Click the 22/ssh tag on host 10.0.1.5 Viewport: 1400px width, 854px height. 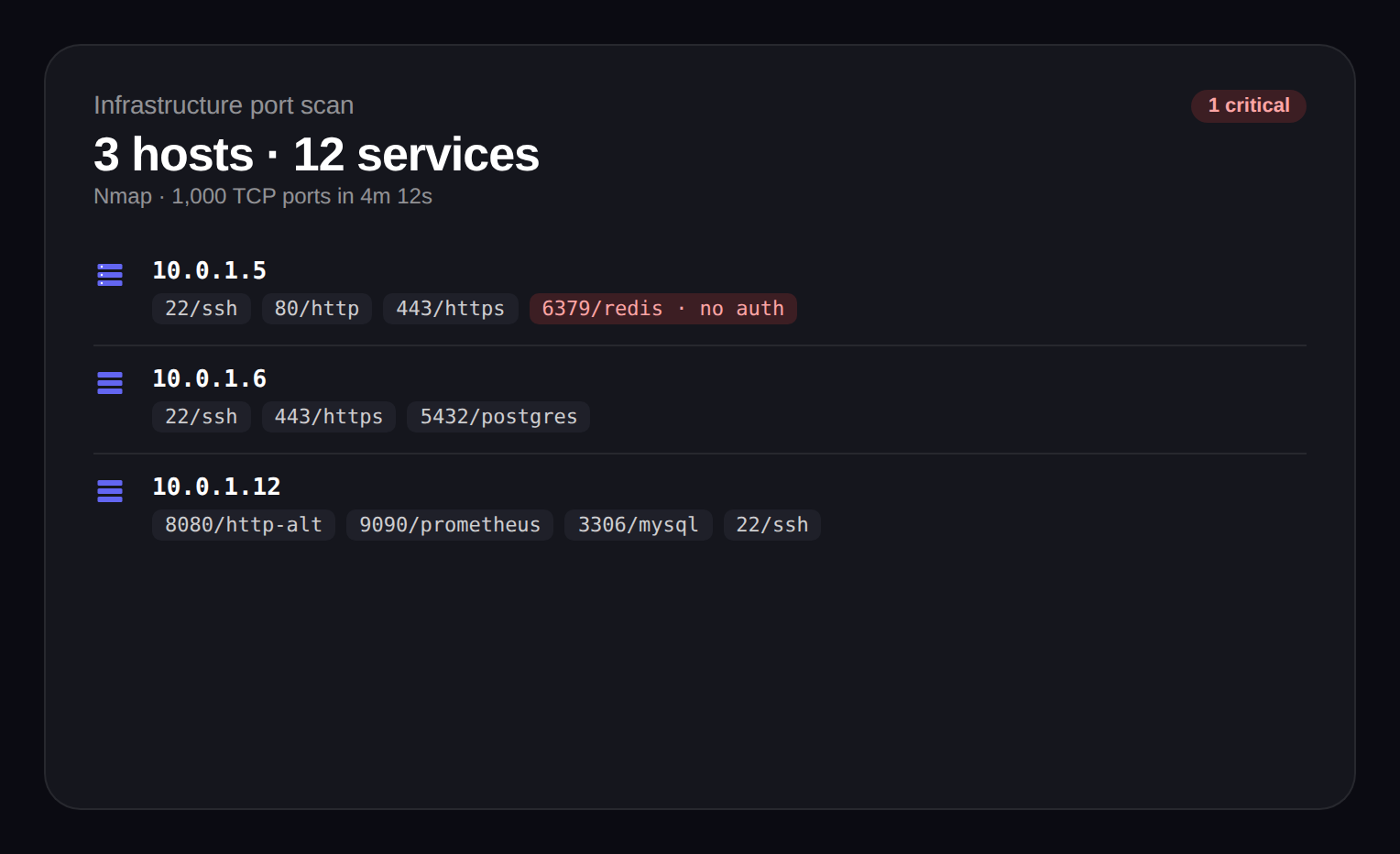tap(201, 309)
